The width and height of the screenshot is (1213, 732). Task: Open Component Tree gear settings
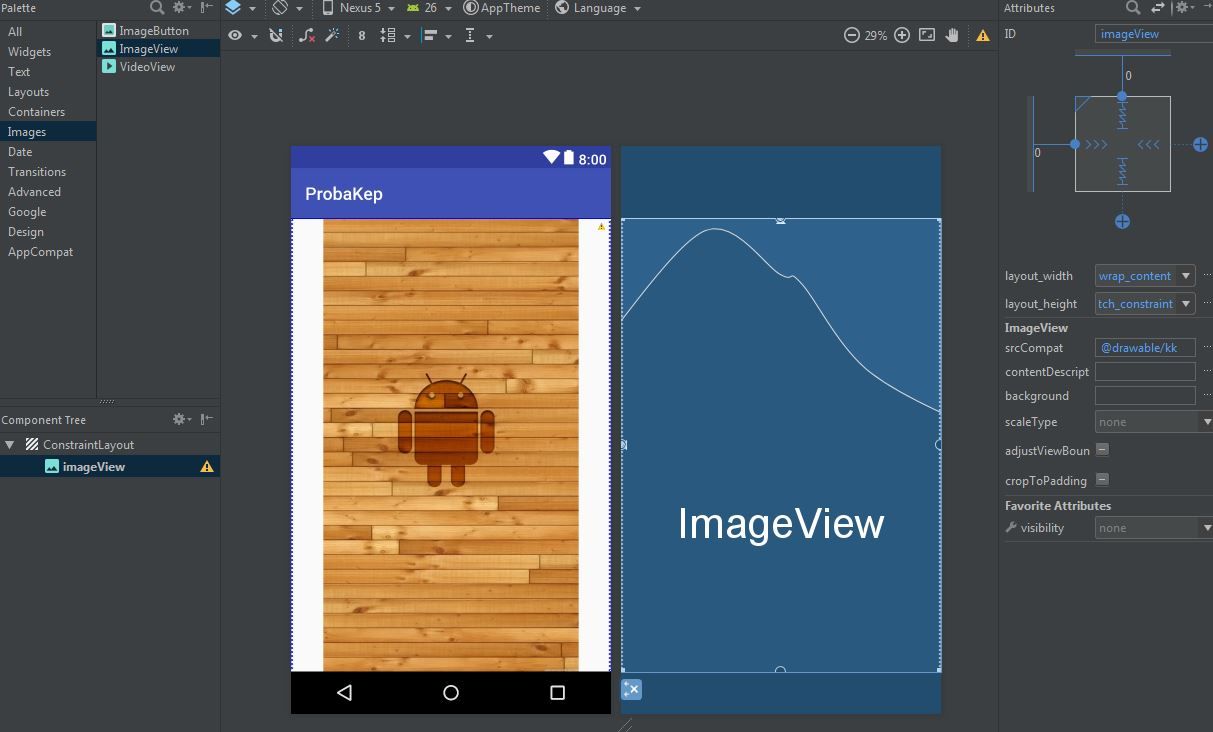tap(181, 420)
